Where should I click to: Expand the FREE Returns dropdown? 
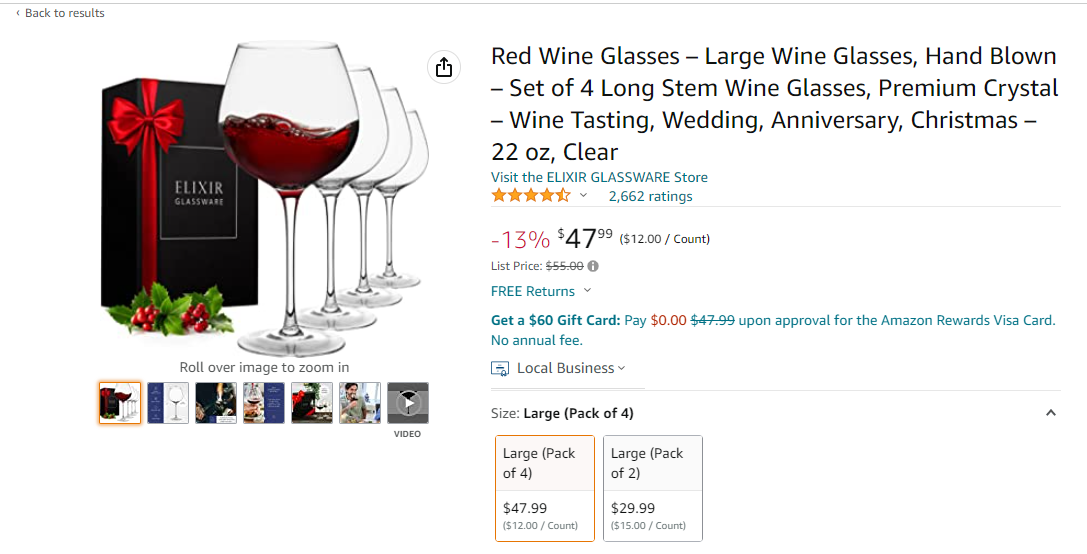pos(587,291)
